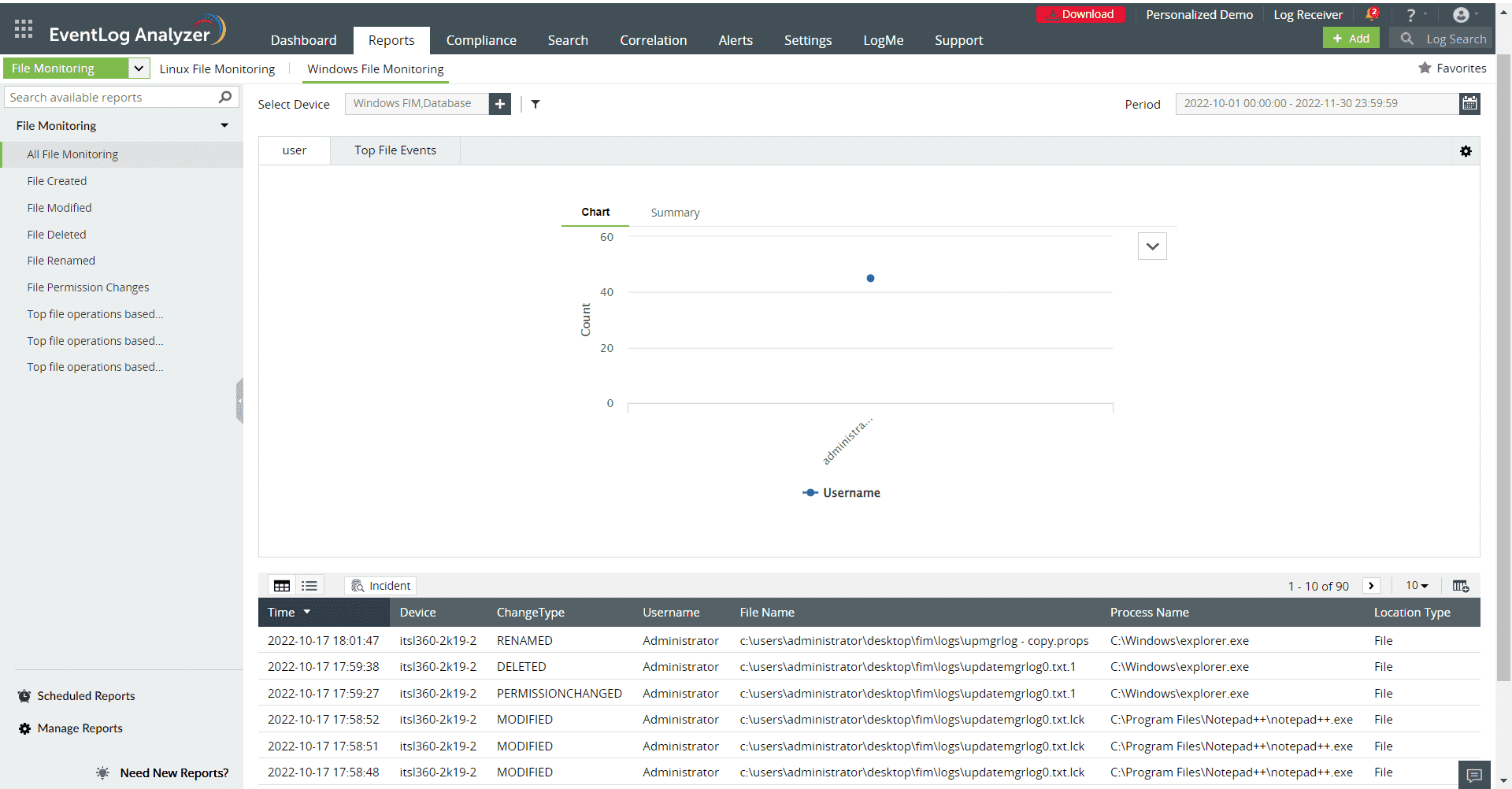The width and height of the screenshot is (1512, 789).
Task: Open the apps grid launcher icon
Action: pos(24,29)
